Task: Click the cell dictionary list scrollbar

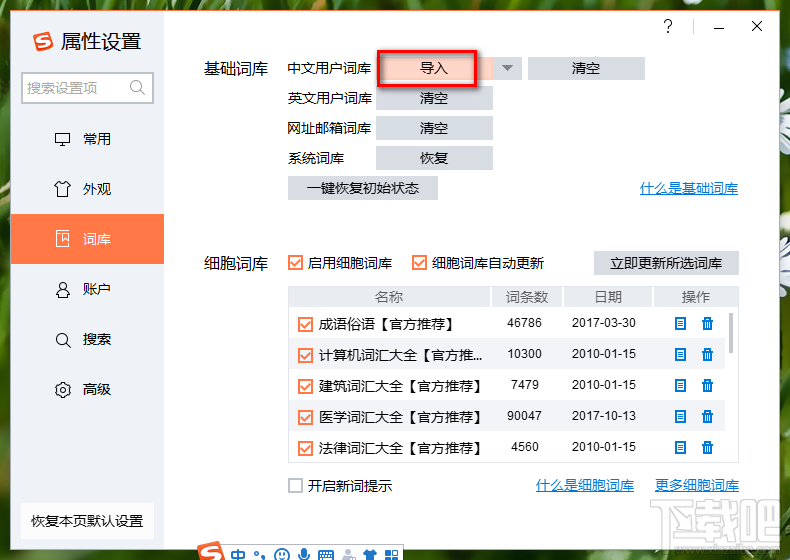Action: pos(731,333)
